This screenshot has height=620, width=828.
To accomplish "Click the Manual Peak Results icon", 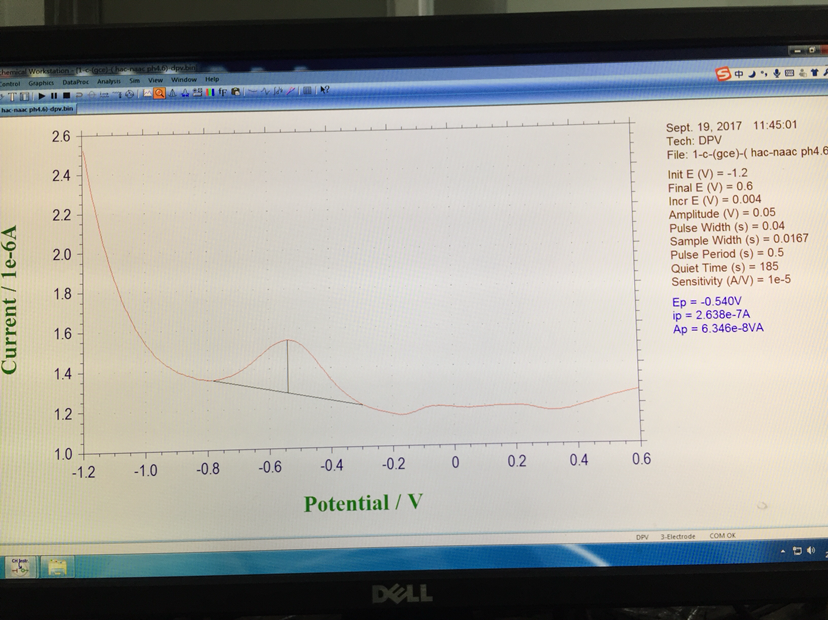I will (x=172, y=93).
